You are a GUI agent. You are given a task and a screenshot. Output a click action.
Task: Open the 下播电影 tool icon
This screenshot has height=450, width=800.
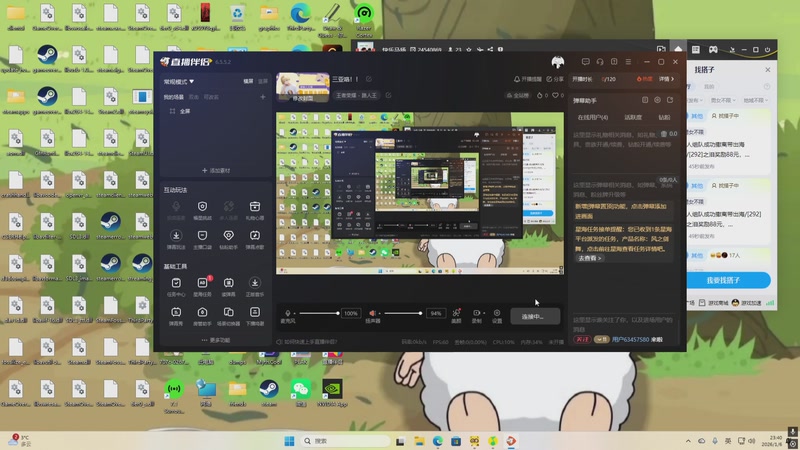[255, 316]
